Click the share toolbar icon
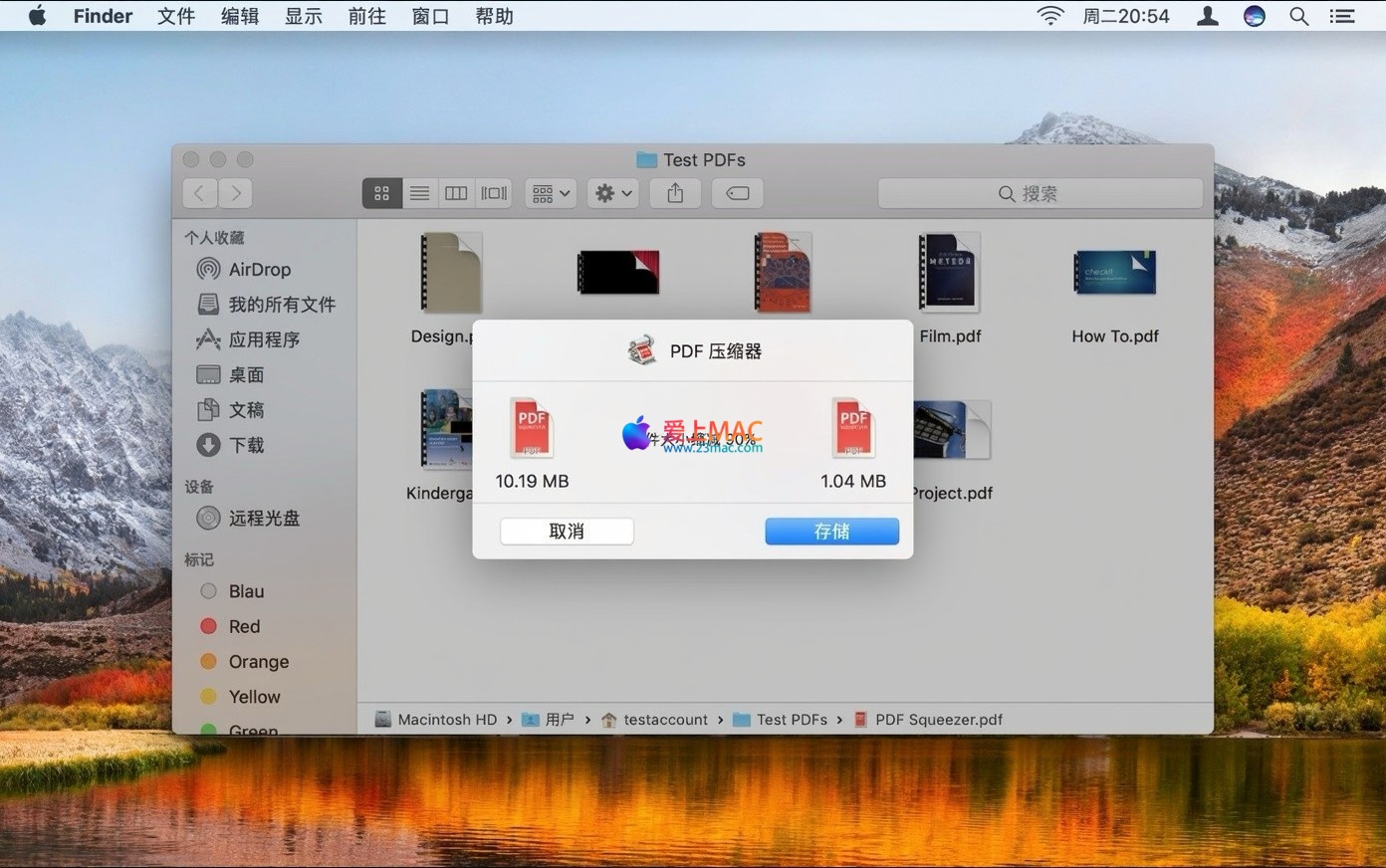 click(675, 194)
